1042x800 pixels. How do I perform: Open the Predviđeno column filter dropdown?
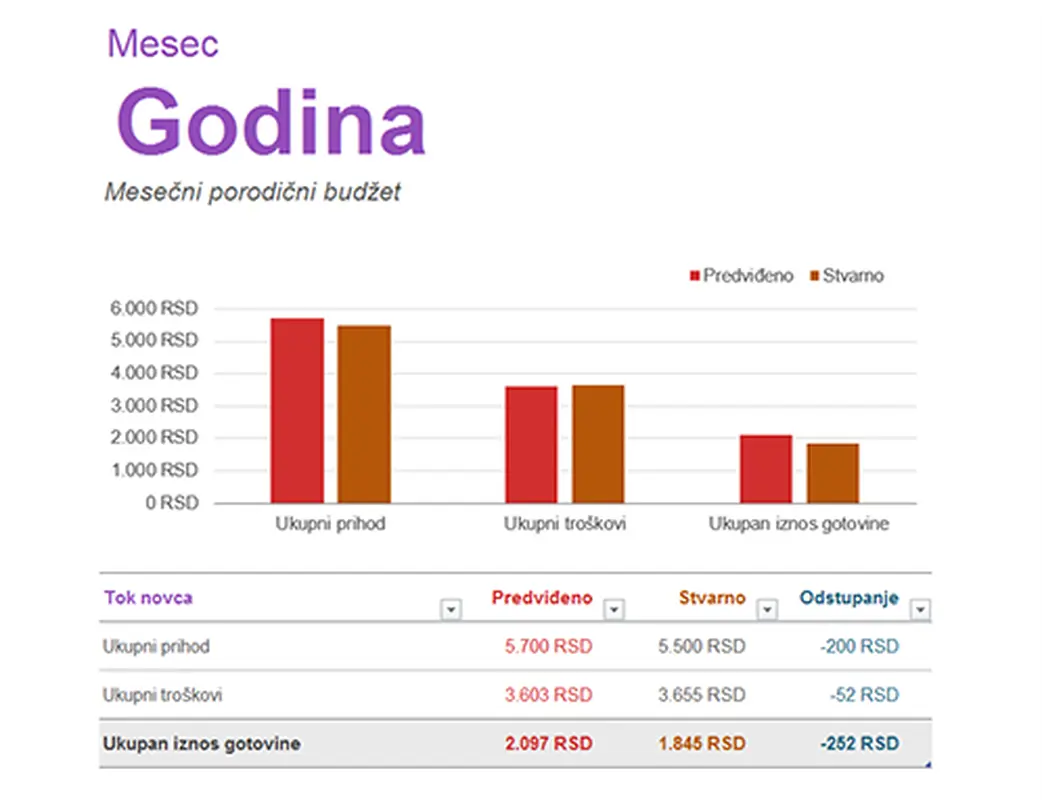[614, 608]
